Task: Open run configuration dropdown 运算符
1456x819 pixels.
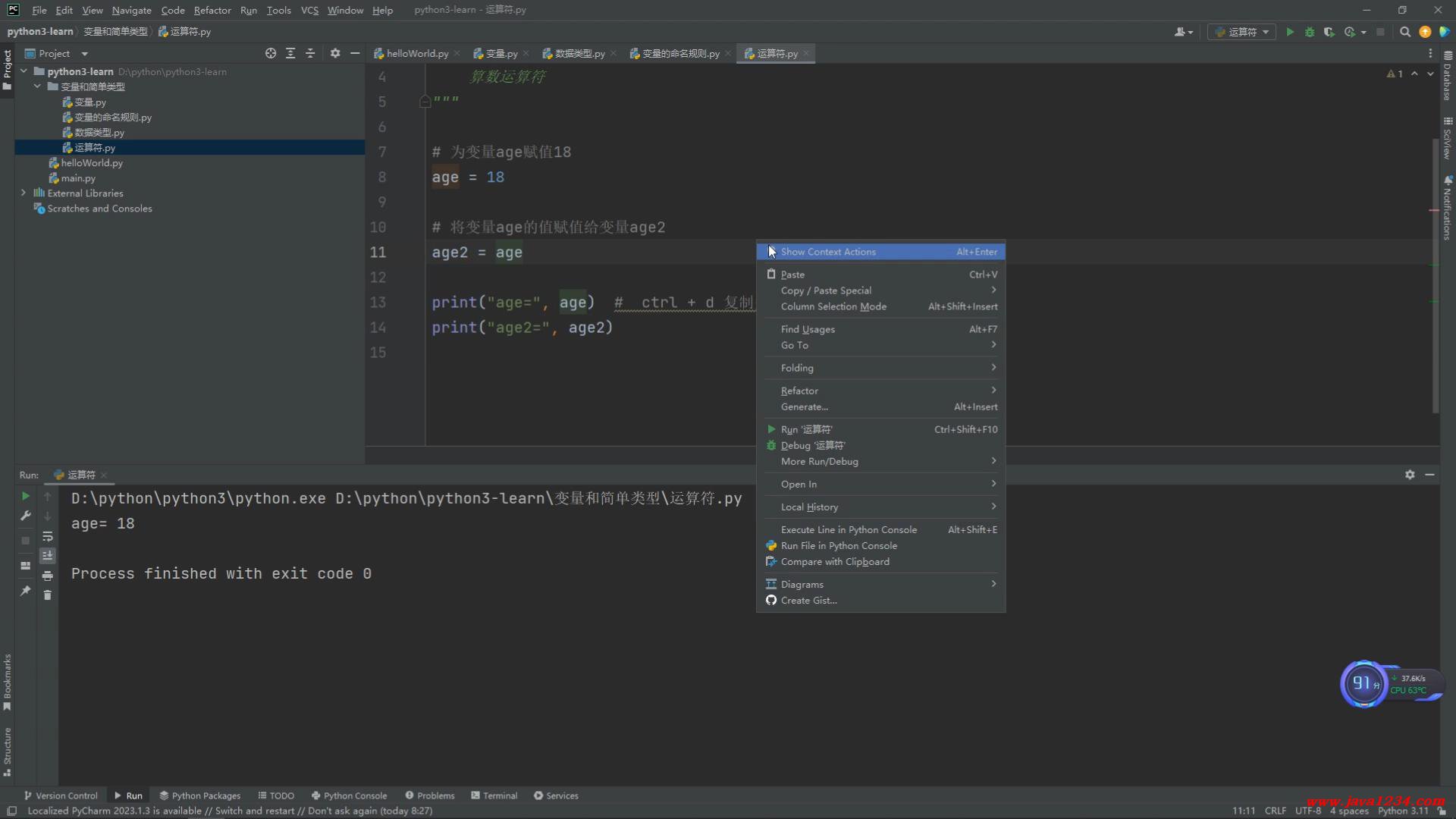Action: point(1242,32)
